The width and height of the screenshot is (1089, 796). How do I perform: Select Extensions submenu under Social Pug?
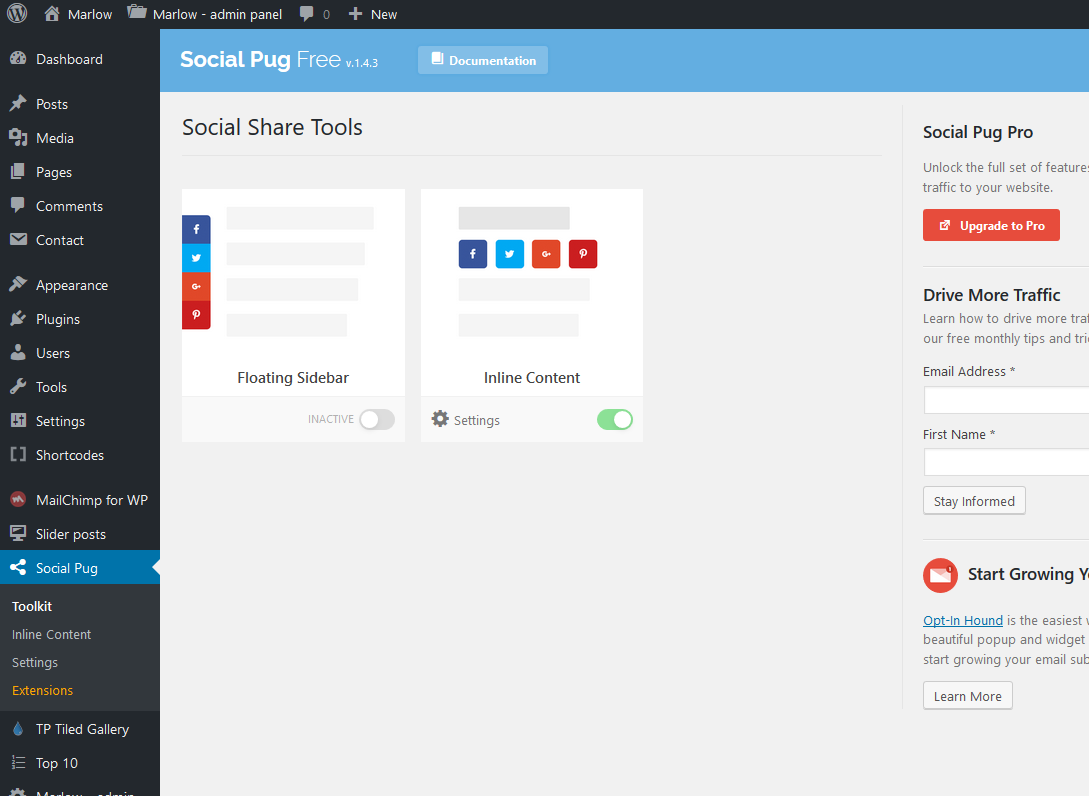[x=42, y=690]
